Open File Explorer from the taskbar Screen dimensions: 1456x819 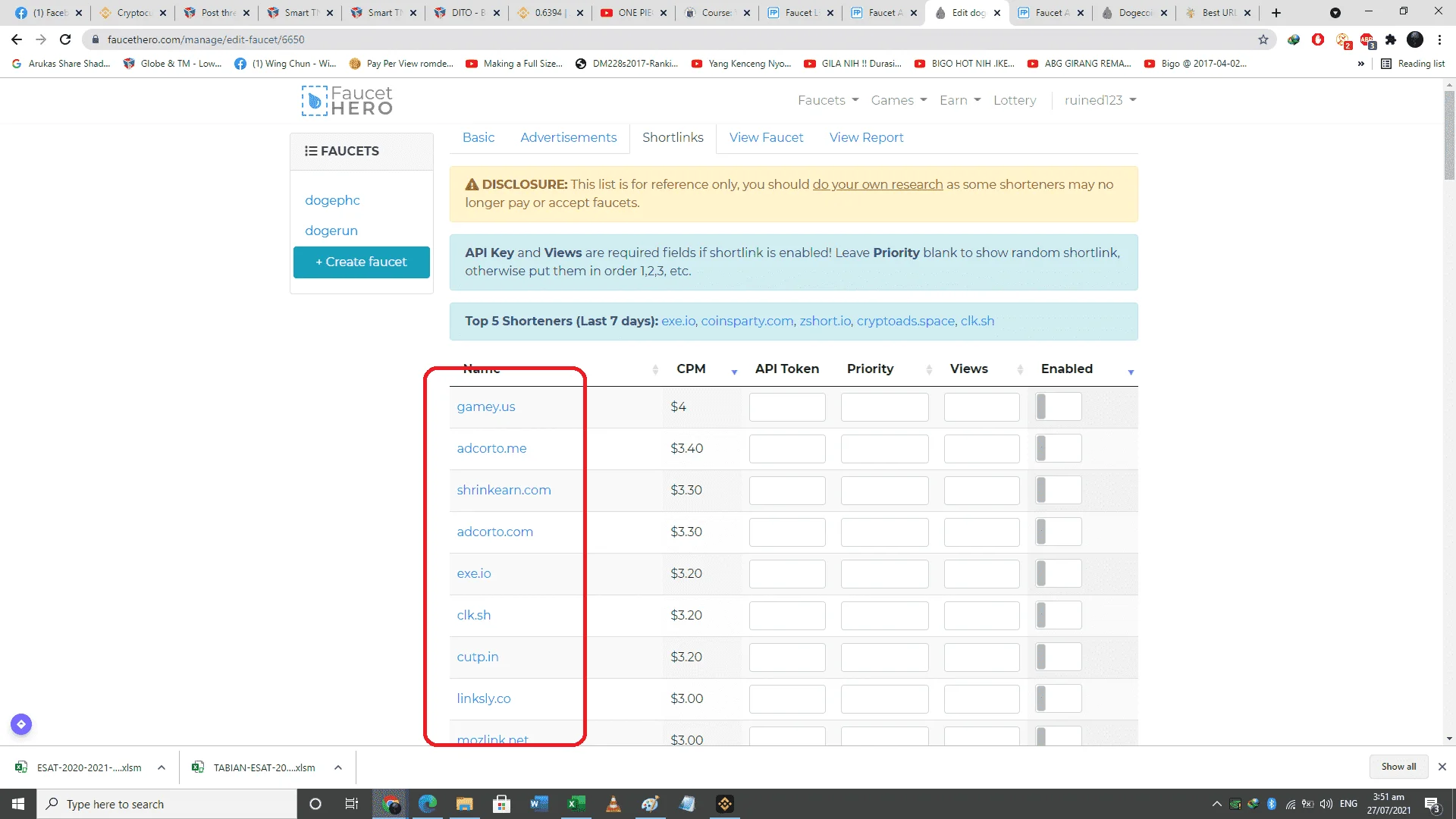(x=465, y=804)
